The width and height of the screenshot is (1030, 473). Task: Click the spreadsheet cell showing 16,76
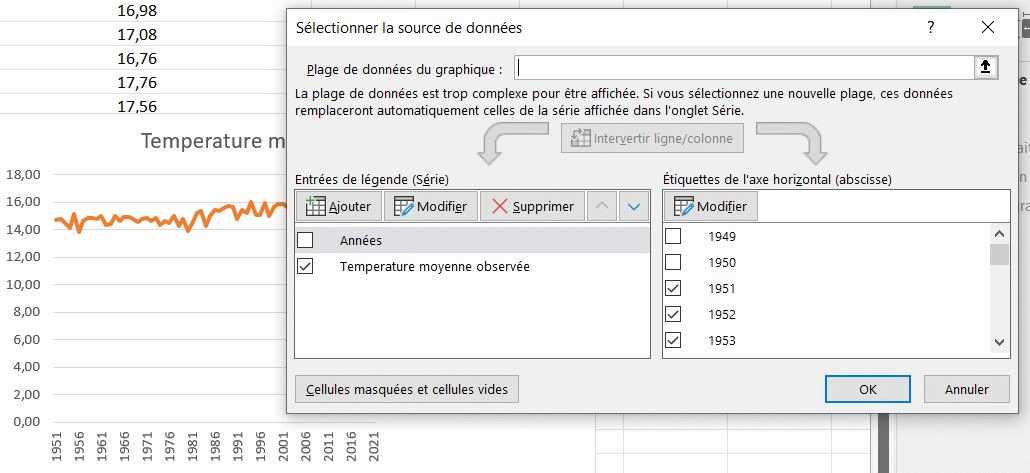click(137, 58)
